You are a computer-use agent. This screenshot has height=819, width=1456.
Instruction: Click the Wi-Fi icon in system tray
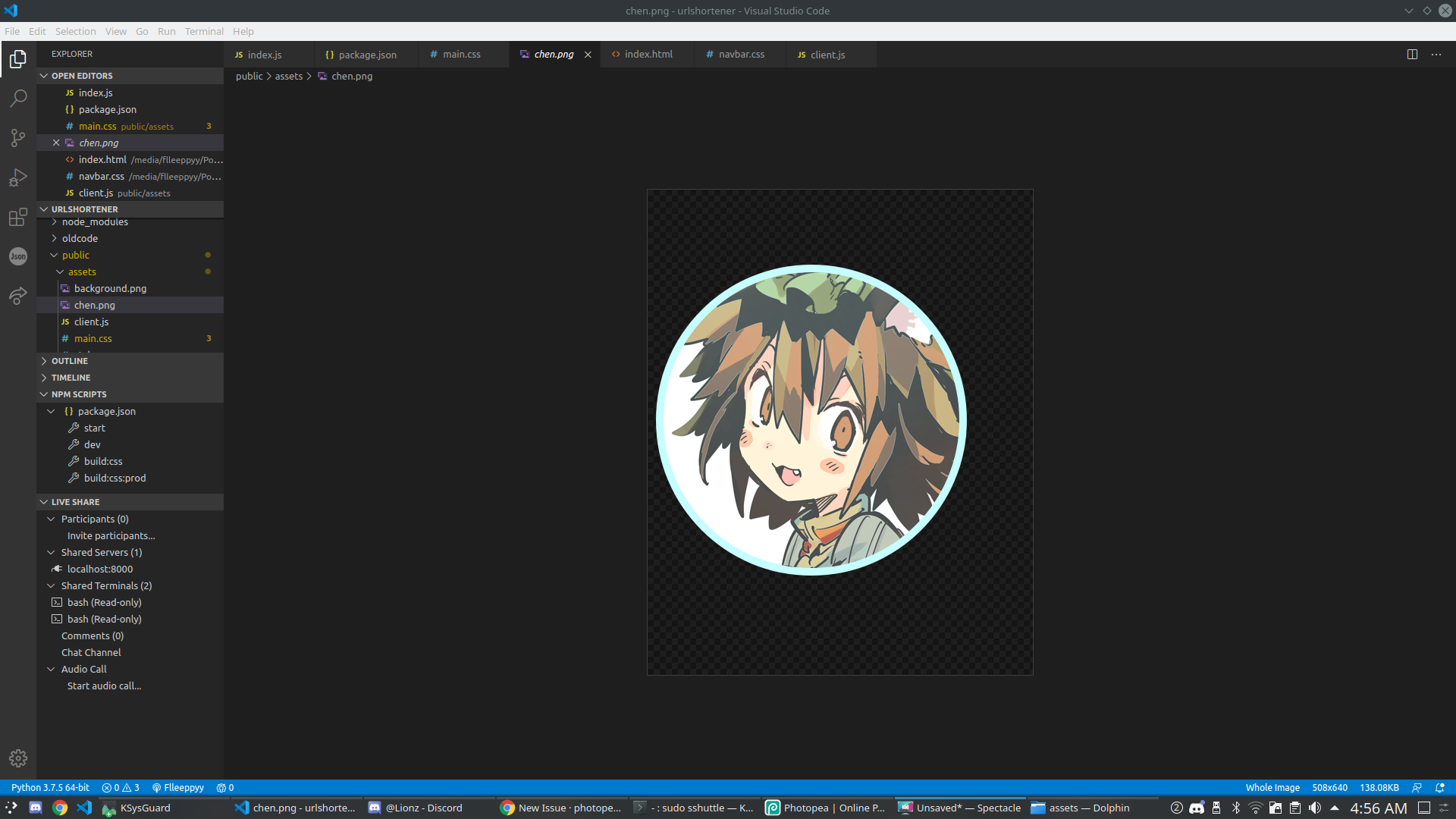(1256, 808)
